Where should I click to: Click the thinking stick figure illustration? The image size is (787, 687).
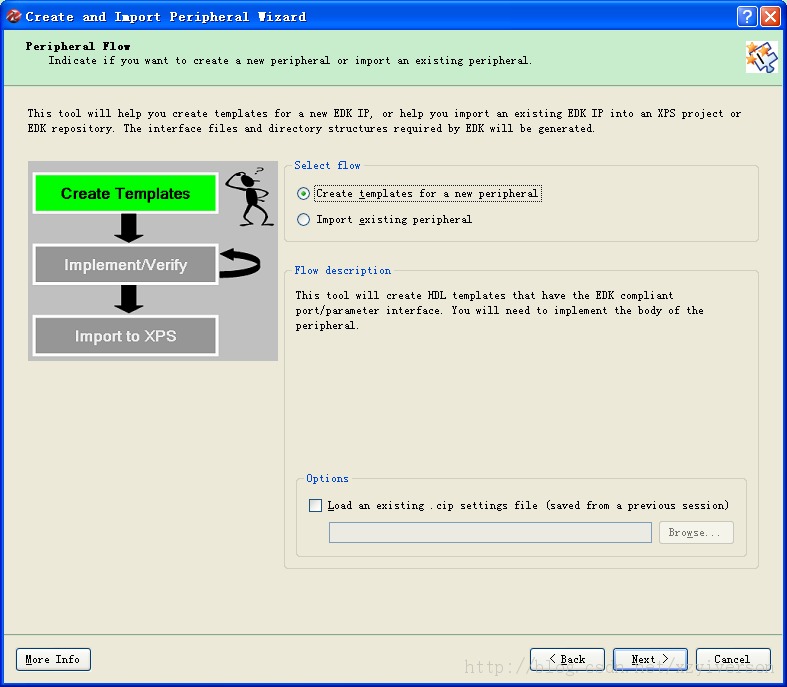click(251, 197)
